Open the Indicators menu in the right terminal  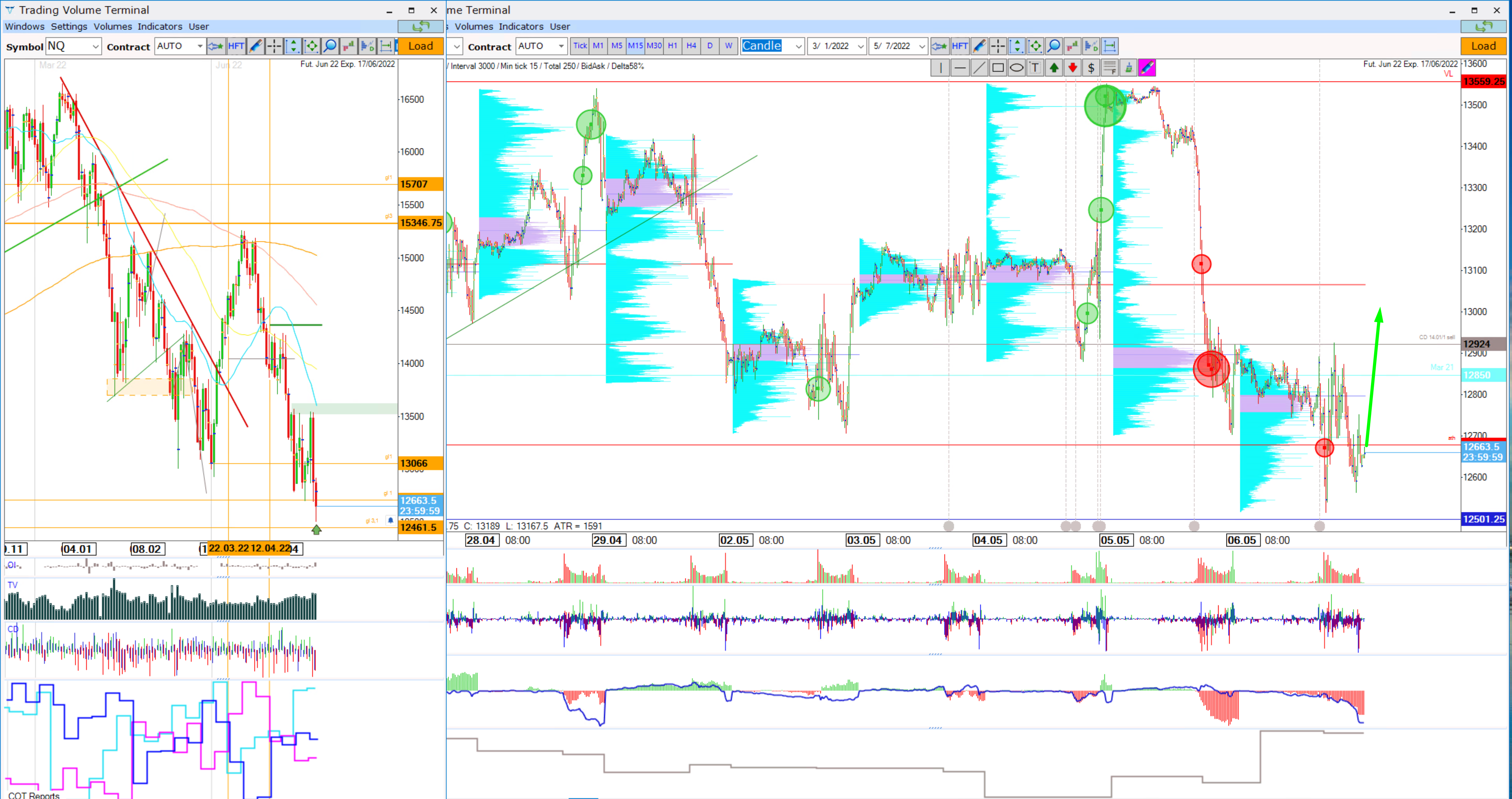click(521, 26)
